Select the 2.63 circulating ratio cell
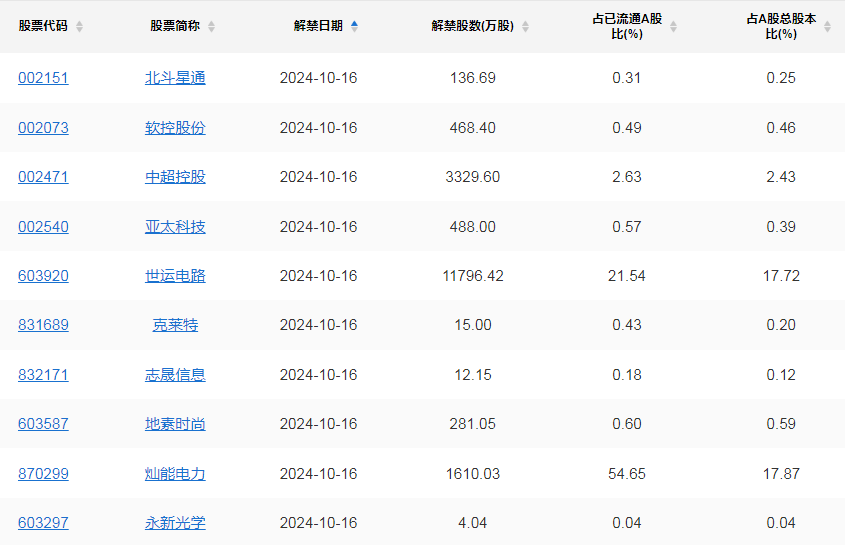845x545 pixels. [627, 177]
